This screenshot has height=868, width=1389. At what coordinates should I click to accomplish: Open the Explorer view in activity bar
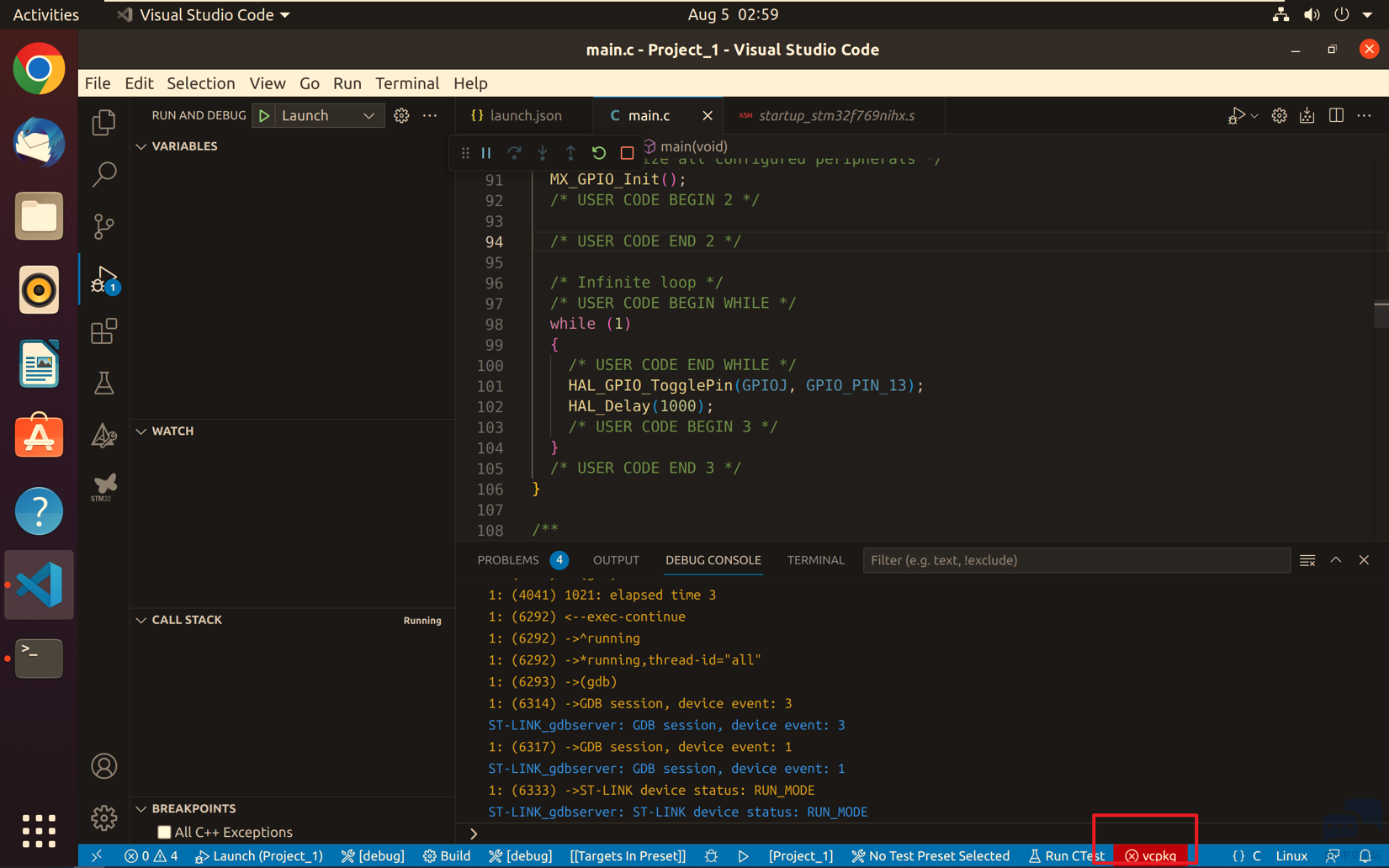(x=103, y=123)
